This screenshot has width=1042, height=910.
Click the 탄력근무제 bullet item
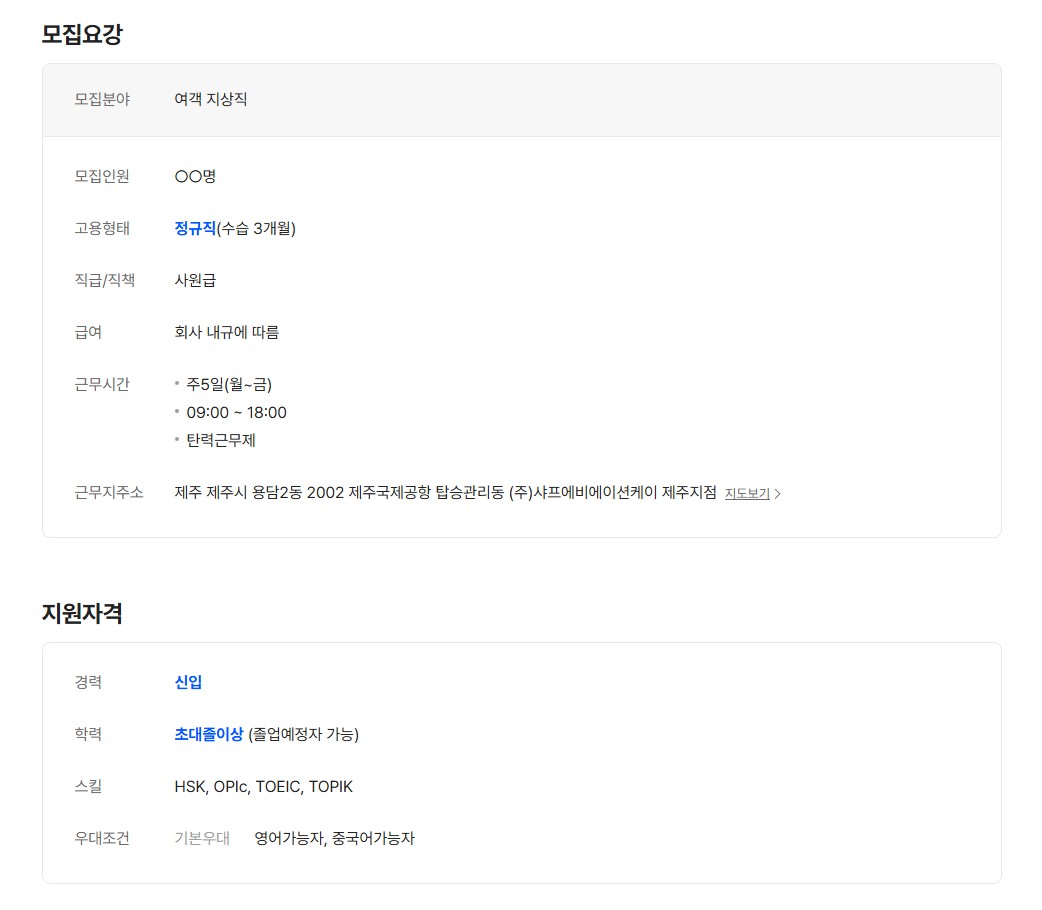pos(221,440)
